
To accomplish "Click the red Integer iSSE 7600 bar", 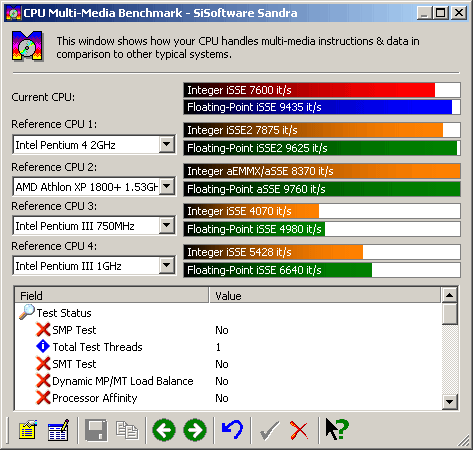I will 322,90.
